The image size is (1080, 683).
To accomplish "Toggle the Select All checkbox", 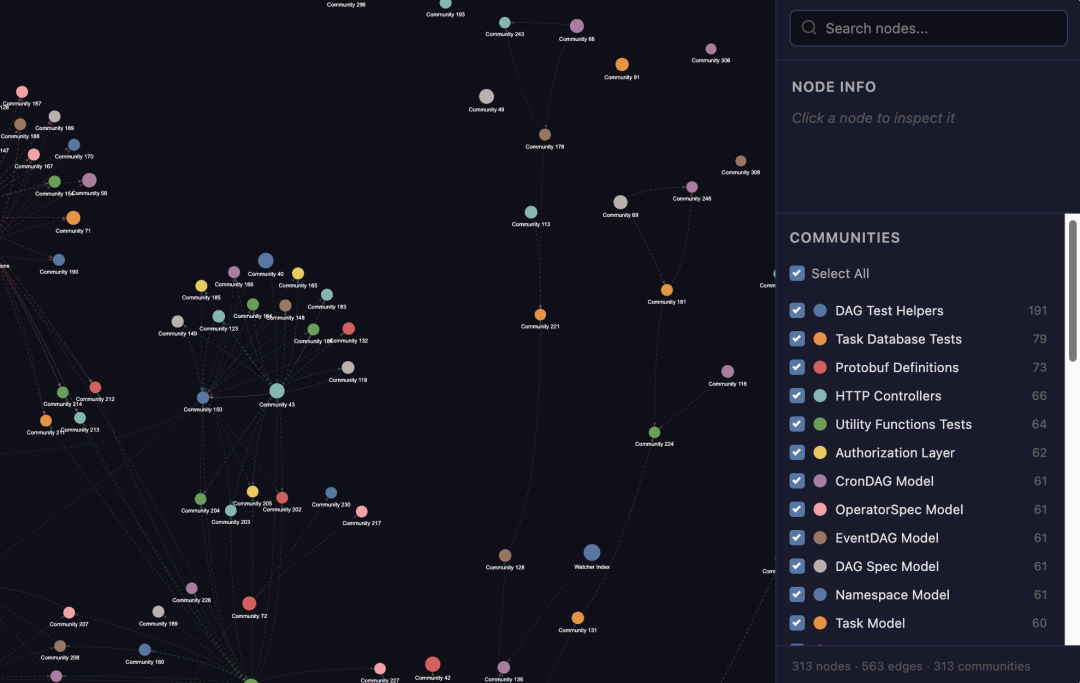I will click(797, 273).
